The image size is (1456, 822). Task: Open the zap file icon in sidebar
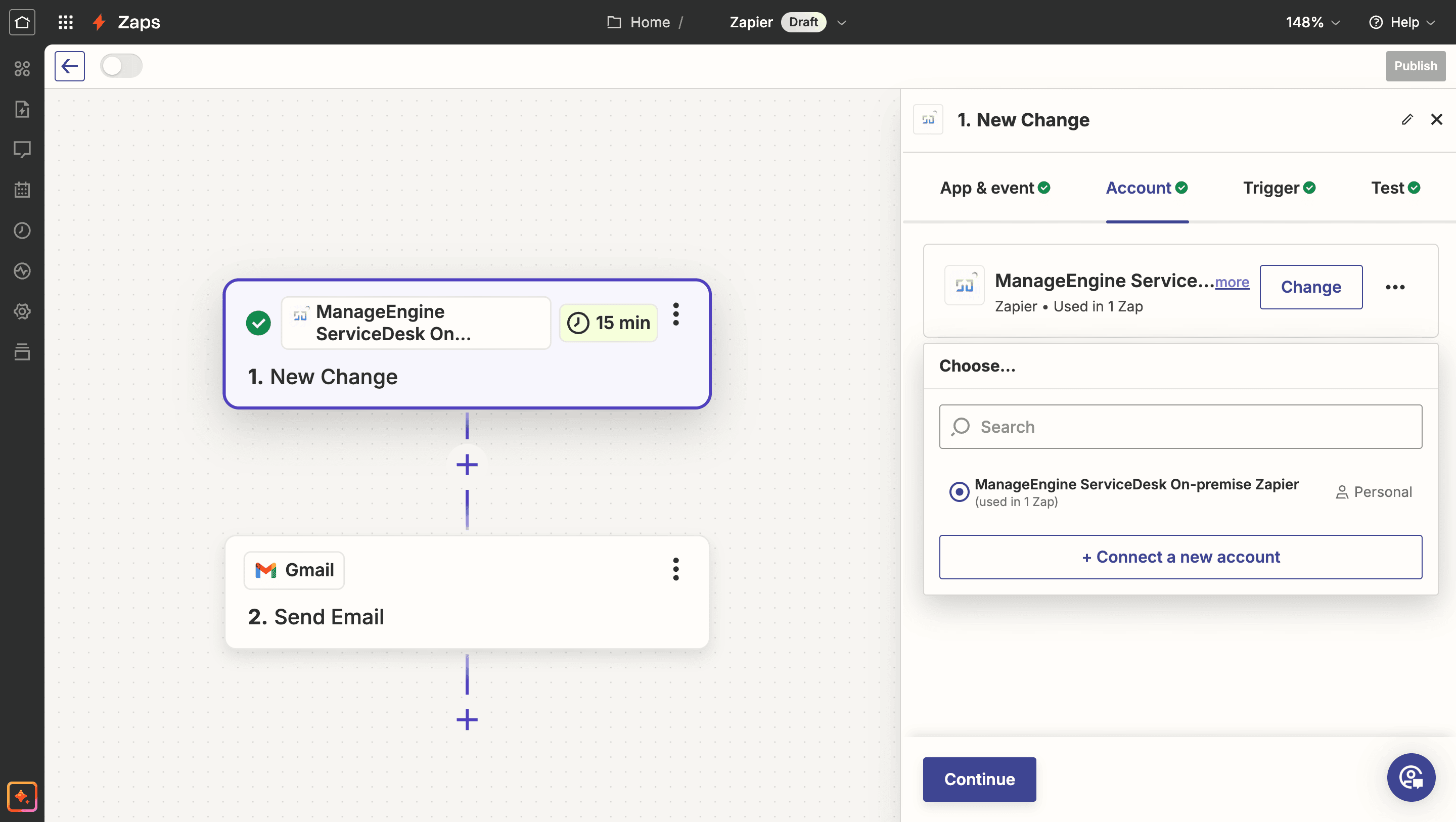(x=22, y=109)
